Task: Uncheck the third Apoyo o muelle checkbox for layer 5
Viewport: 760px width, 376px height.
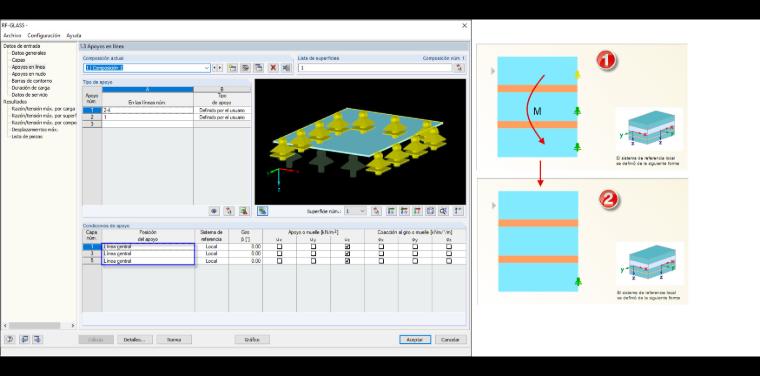Action: (347, 261)
